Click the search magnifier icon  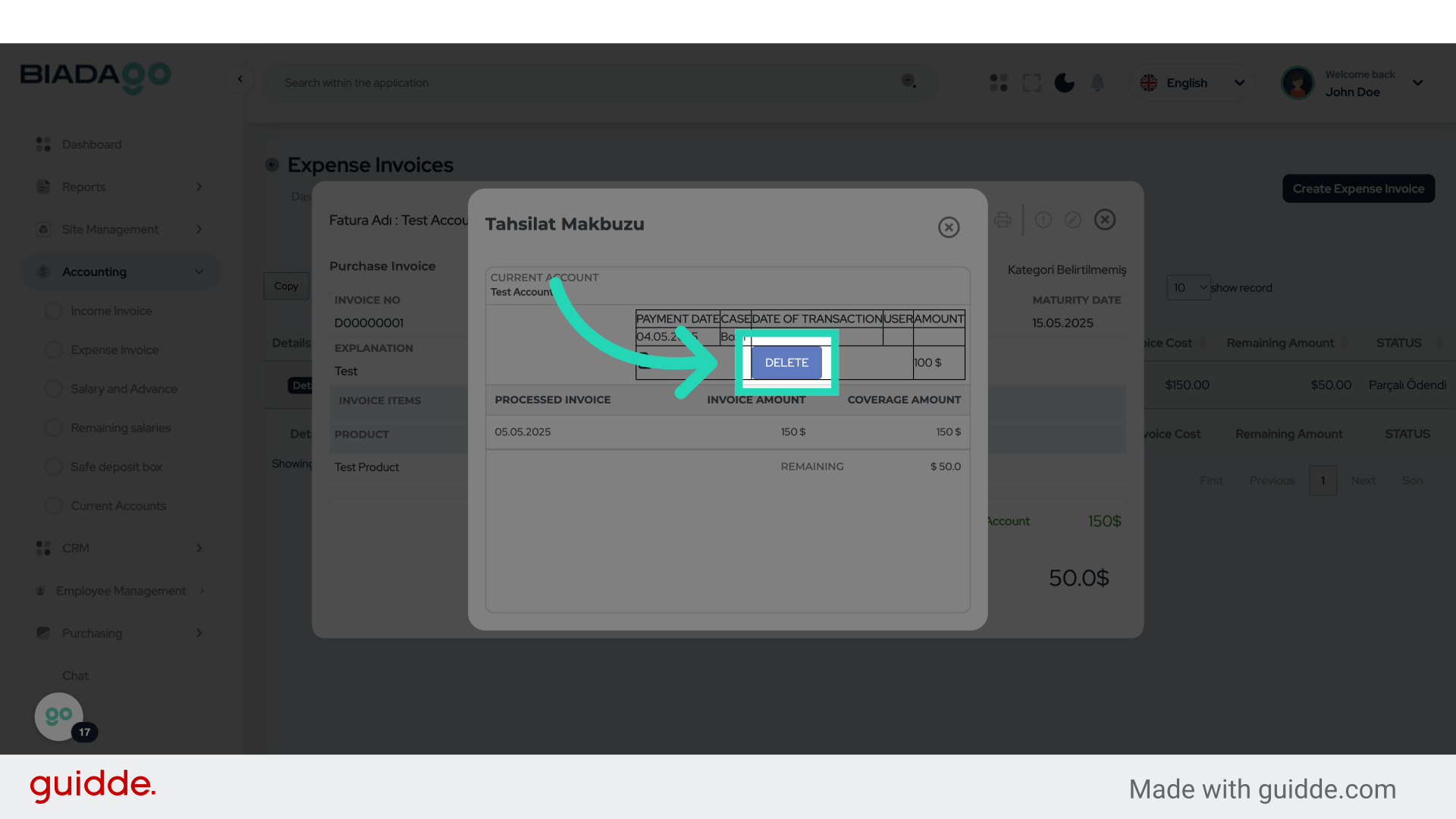tap(908, 81)
